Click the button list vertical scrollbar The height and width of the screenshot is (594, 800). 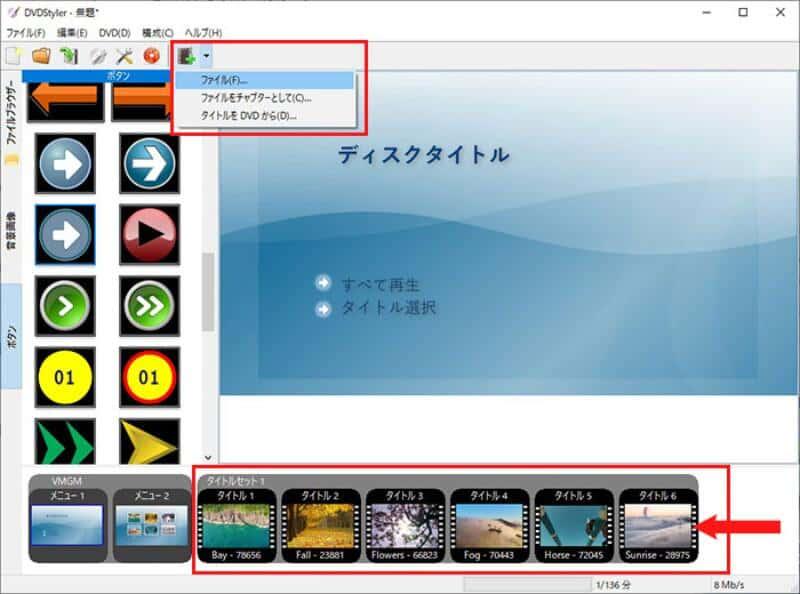pos(208,290)
